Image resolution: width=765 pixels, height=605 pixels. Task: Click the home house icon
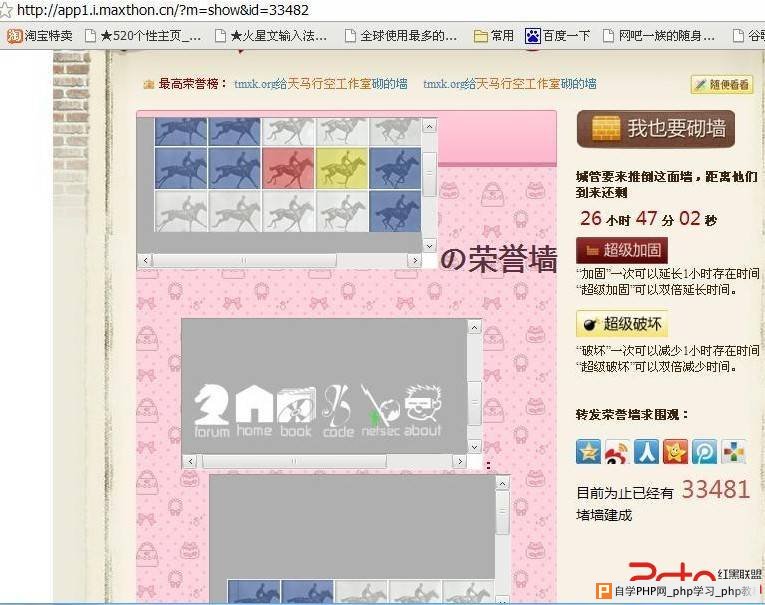click(x=254, y=411)
